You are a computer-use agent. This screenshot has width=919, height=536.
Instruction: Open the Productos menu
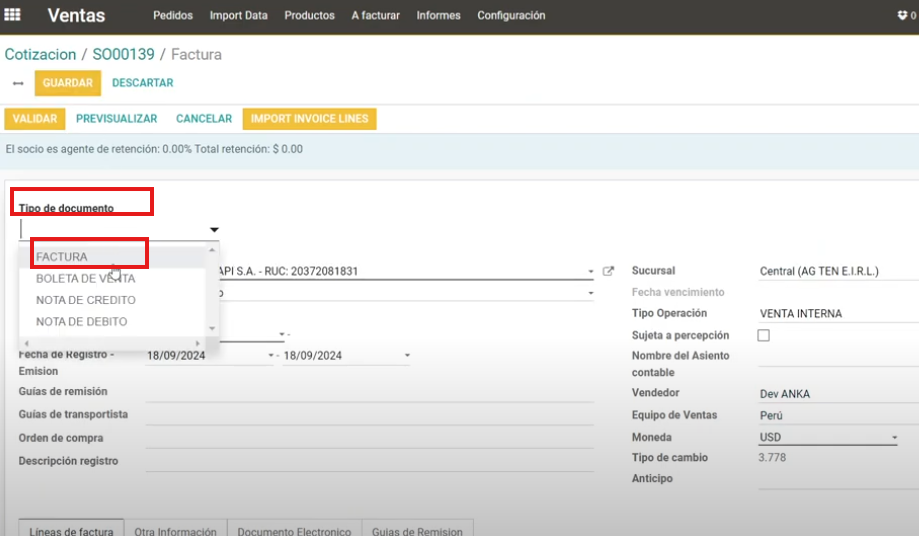[309, 16]
